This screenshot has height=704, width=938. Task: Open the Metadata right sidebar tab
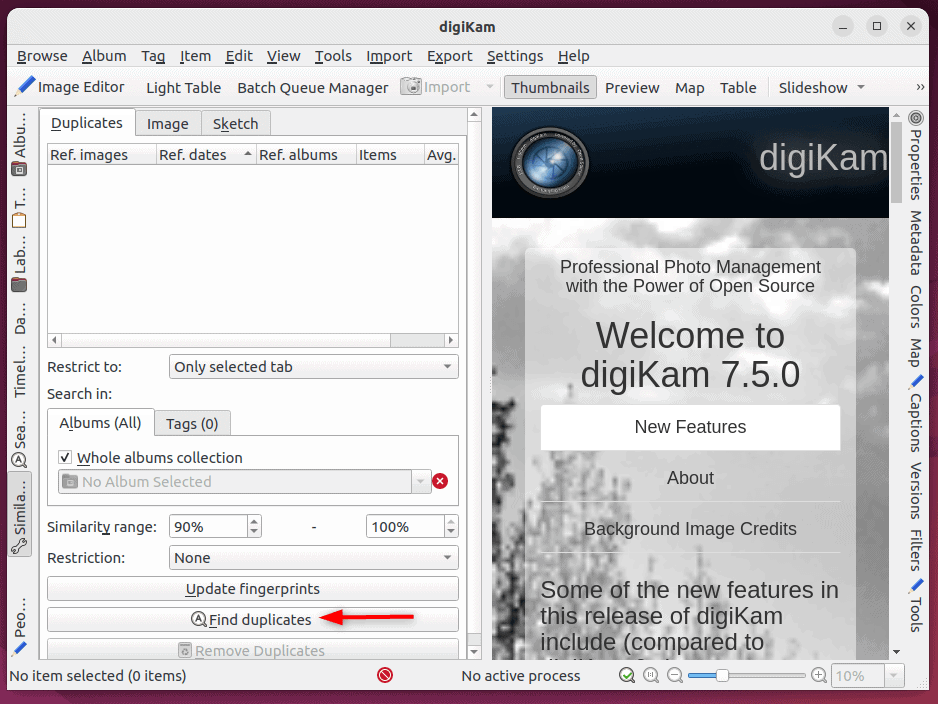(x=915, y=243)
